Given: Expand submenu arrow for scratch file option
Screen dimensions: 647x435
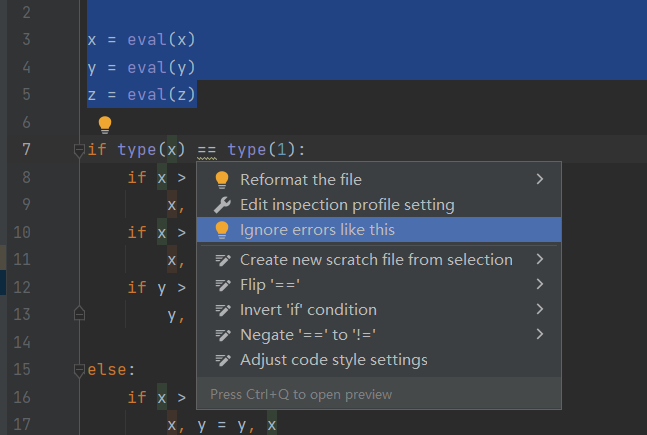Looking at the screenshot, I should point(540,259).
